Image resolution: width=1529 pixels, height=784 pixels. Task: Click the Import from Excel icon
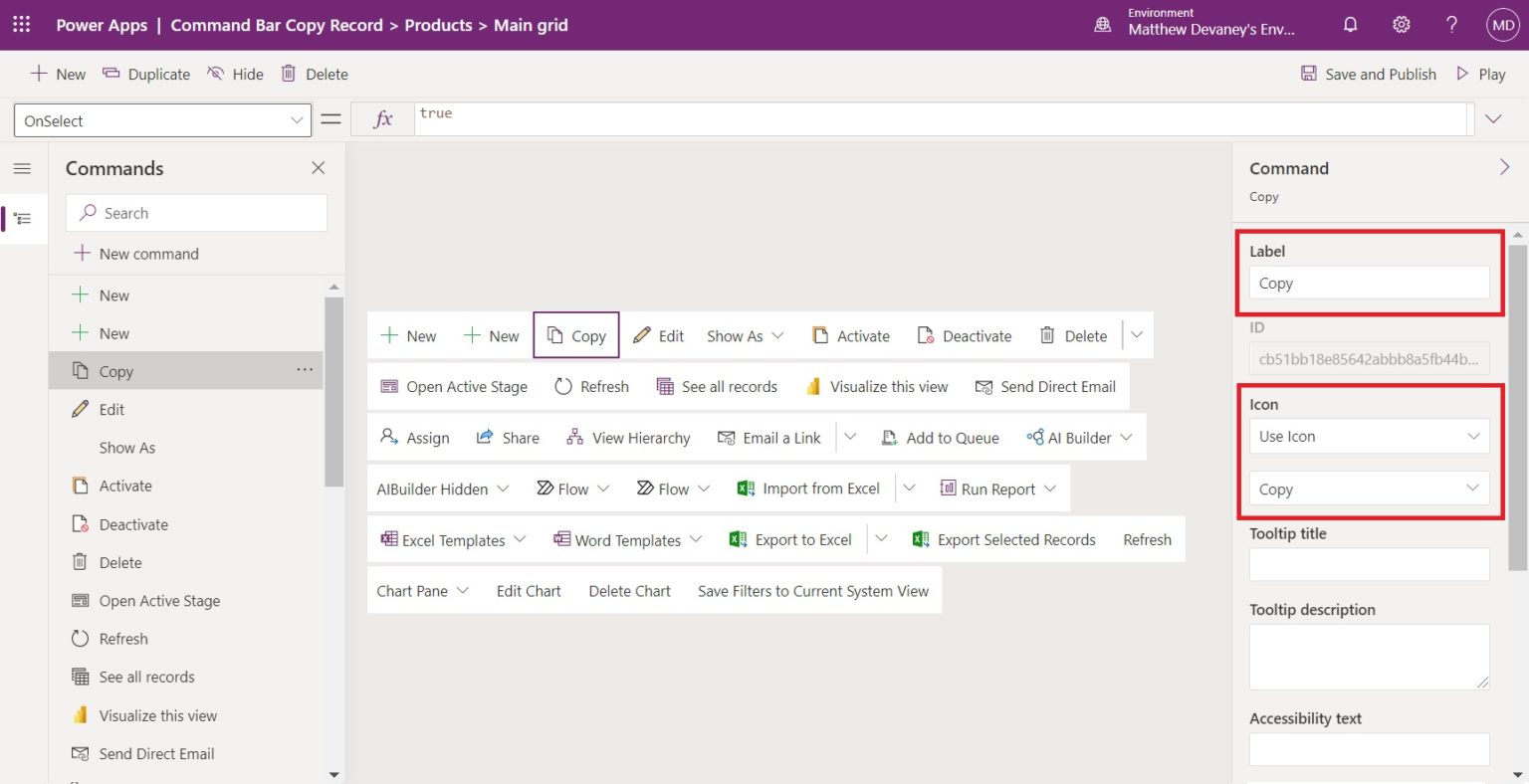pyautogui.click(x=745, y=488)
